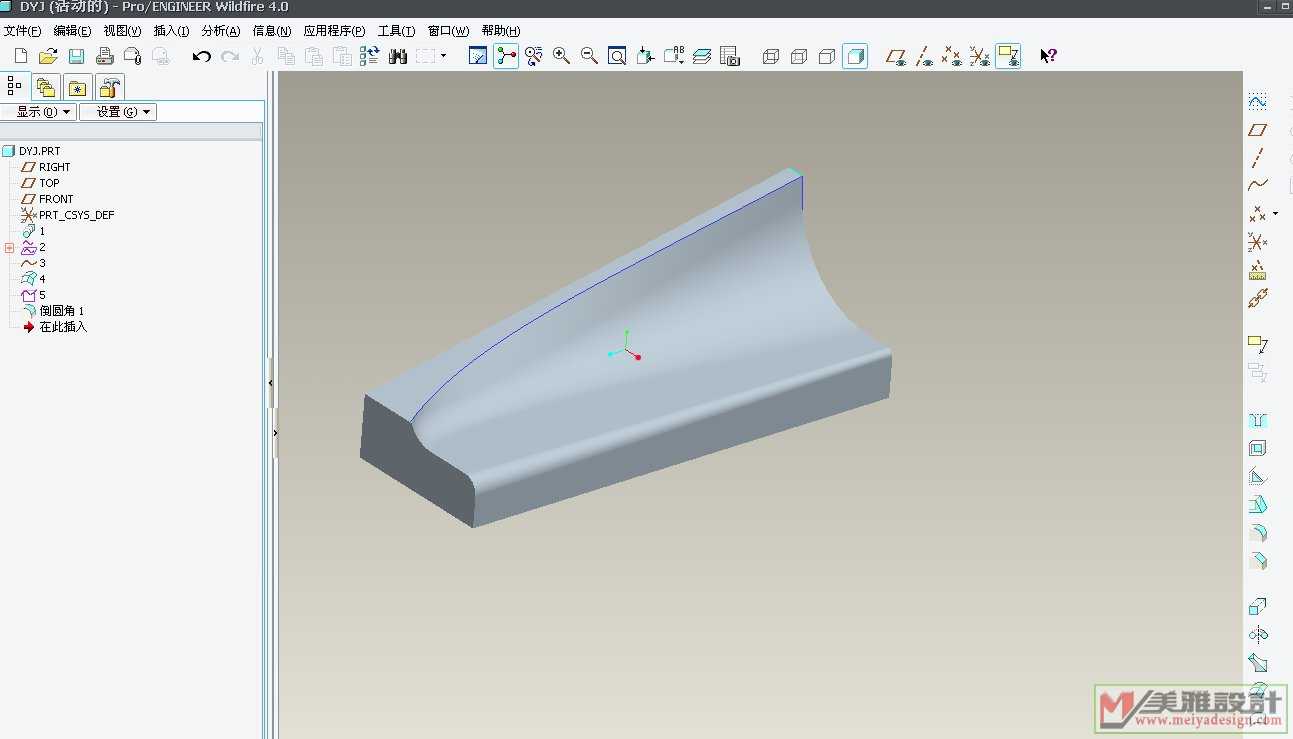Select the Datum Axis tool in right toolbar
Viewport: 1293px width, 739px height.
point(1258,158)
